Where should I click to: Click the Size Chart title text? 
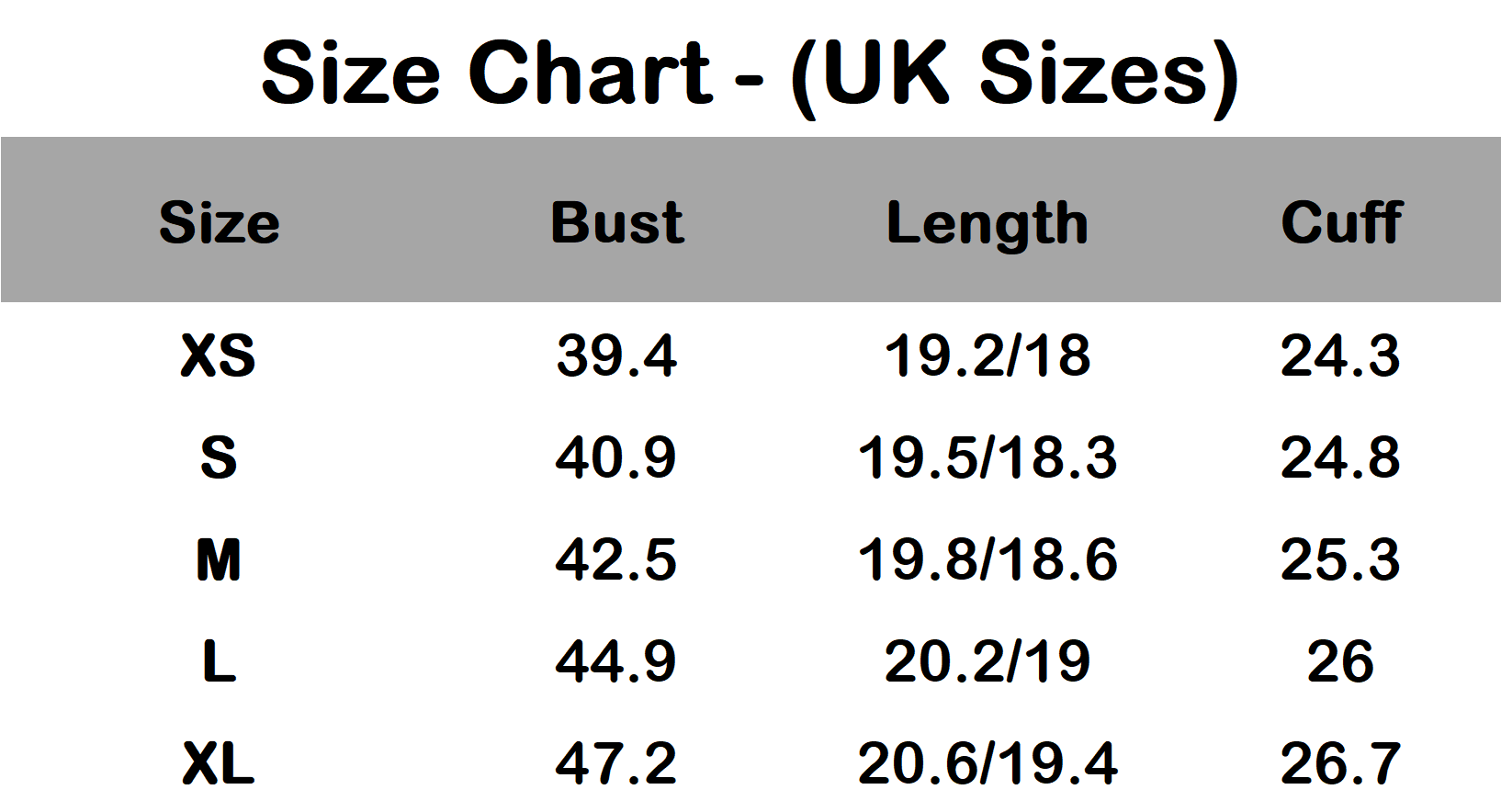point(750,73)
